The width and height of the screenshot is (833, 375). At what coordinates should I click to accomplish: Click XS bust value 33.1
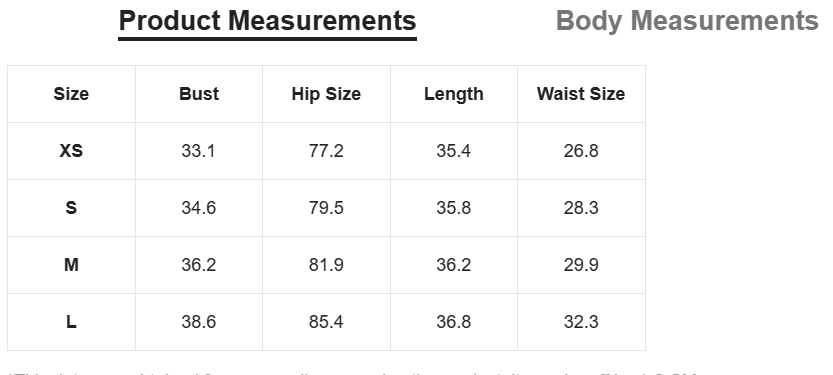[199, 151]
